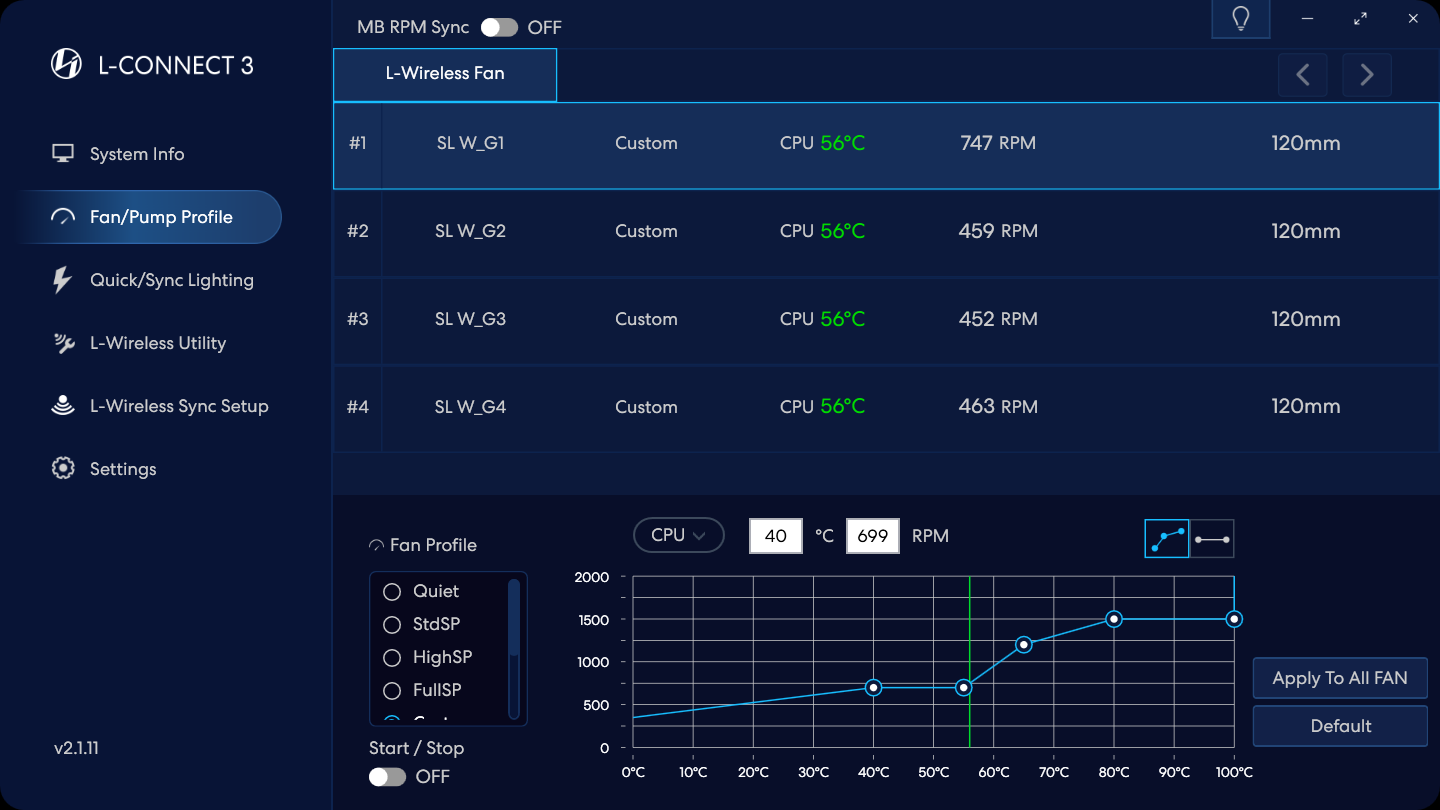Open the Fan/Pump Profile page
1440x810 pixels.
coord(149,217)
